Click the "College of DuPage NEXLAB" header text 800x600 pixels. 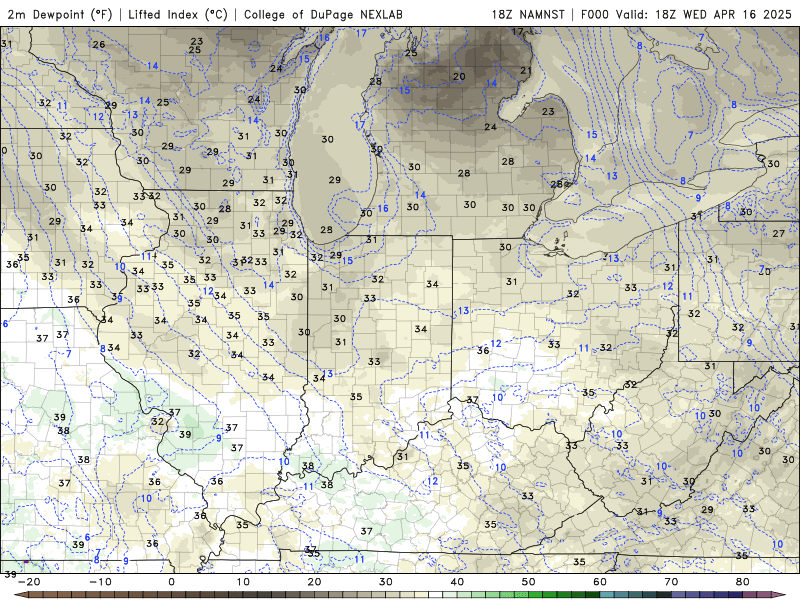click(323, 14)
